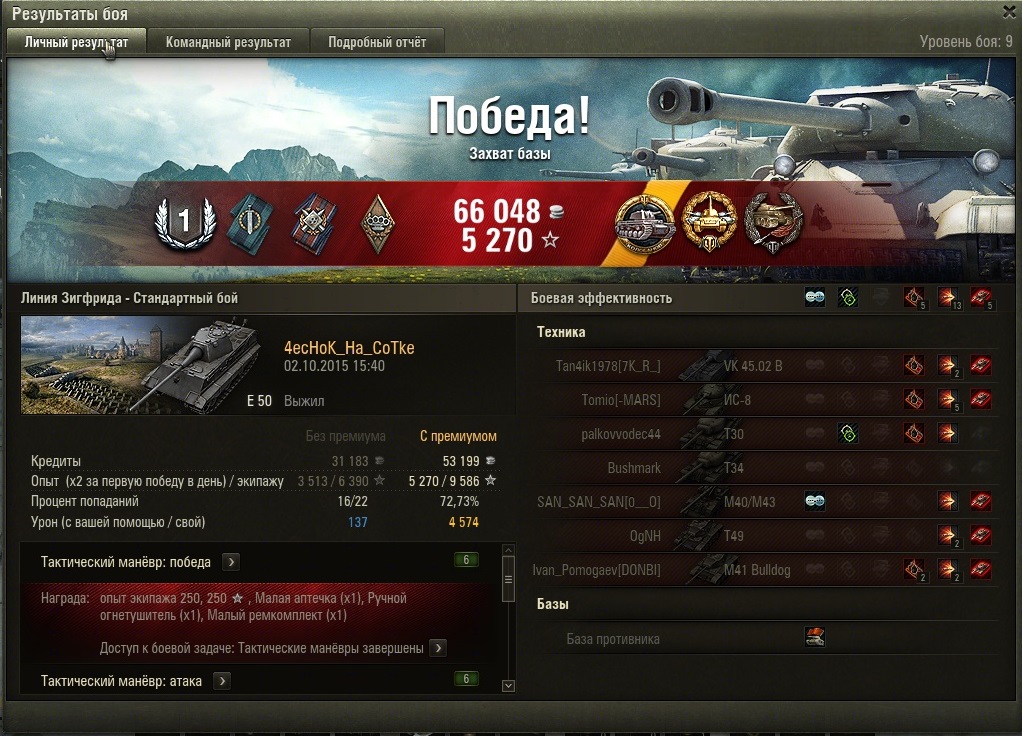This screenshot has width=1022, height=736.
Task: Click the first-class mastery badge icon
Action: tap(184, 224)
